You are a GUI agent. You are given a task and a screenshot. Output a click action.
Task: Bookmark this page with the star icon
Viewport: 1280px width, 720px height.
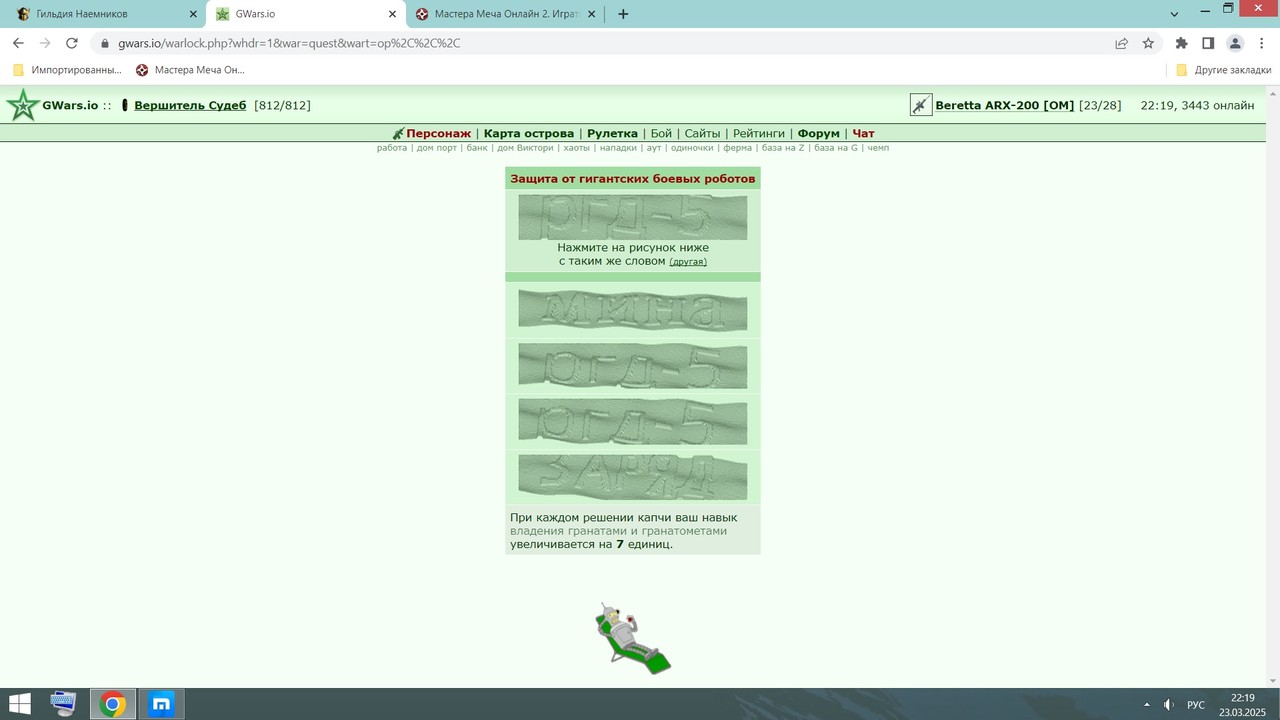coord(1148,43)
